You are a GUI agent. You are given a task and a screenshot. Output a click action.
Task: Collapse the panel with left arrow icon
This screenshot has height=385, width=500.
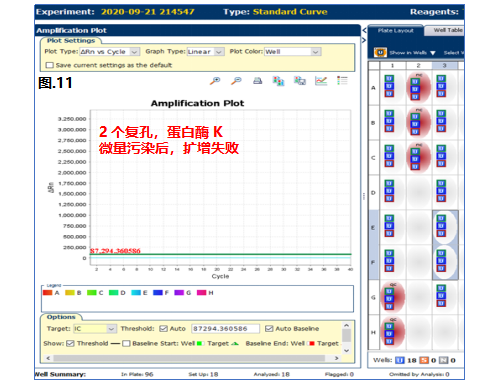click(x=364, y=31)
